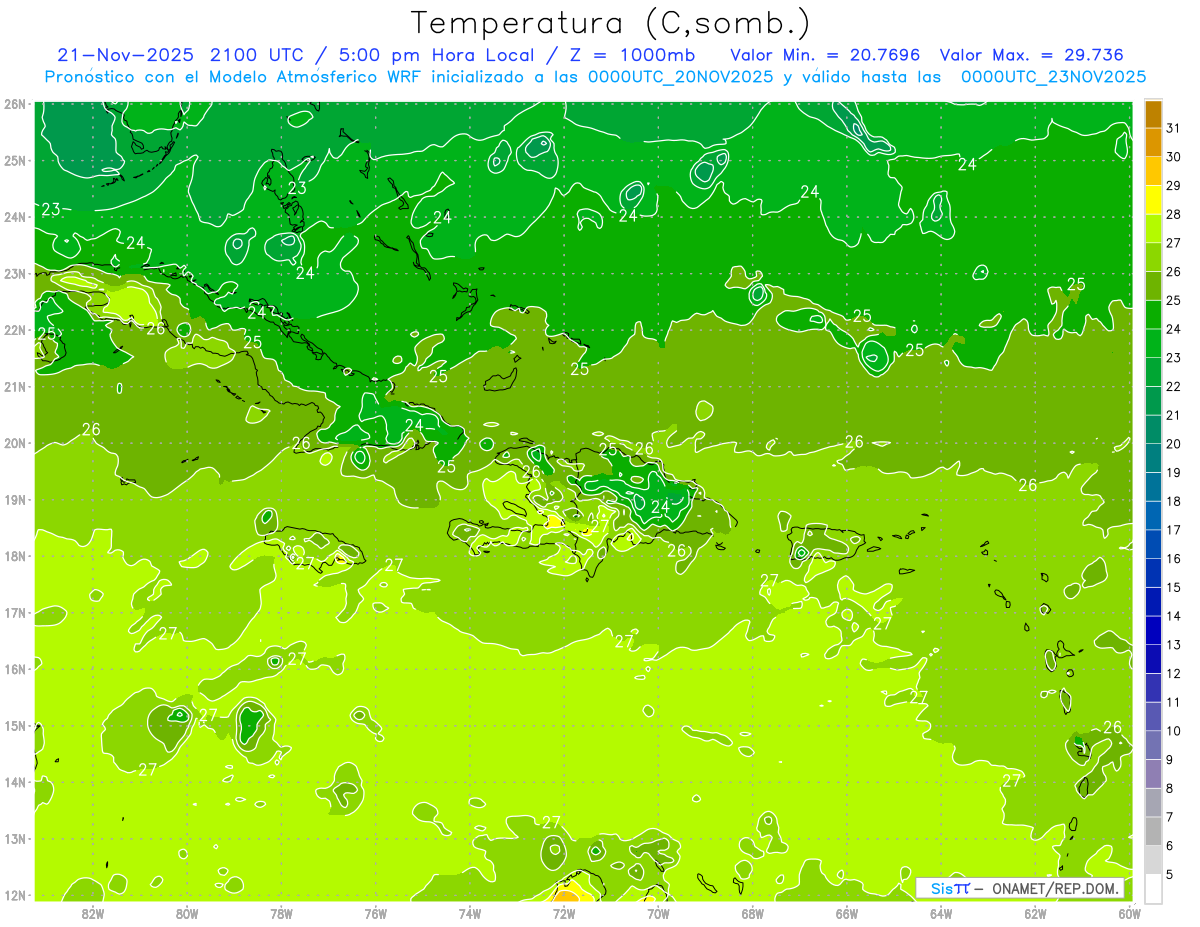
Task: Click the color scale label "12"
Action: pos(1173,673)
